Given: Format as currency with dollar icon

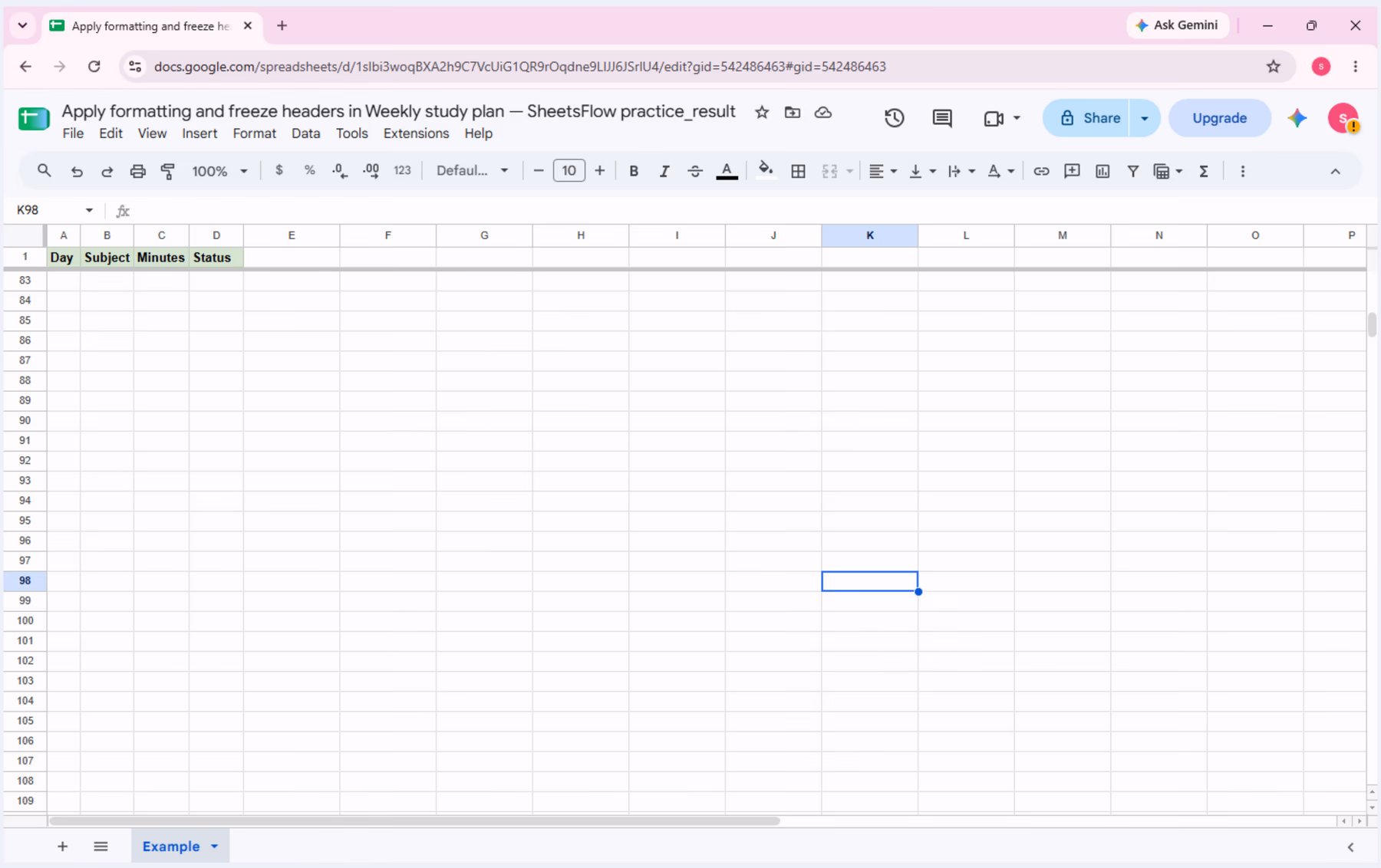Looking at the screenshot, I should click(279, 170).
